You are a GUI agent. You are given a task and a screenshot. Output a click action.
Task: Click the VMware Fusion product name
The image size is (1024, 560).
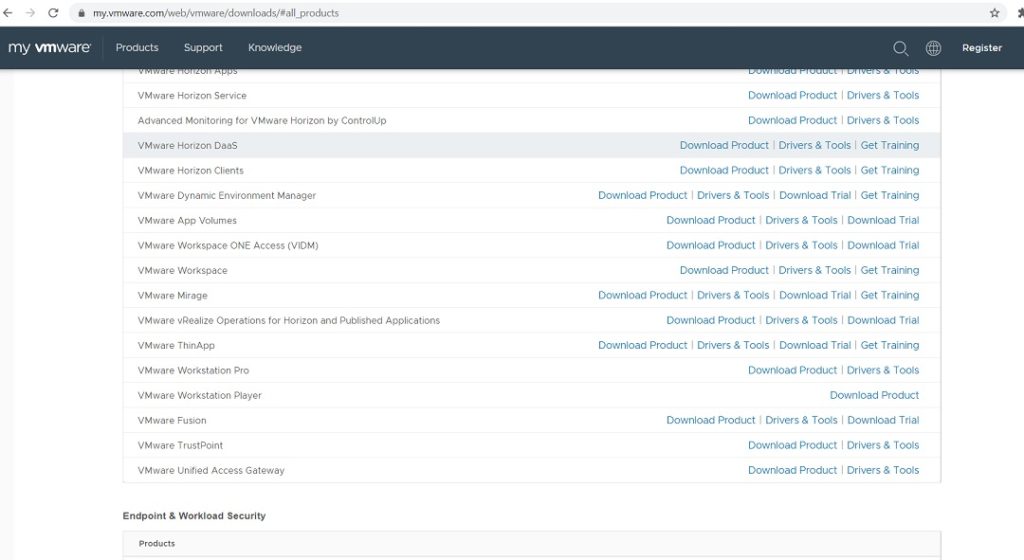pos(172,420)
